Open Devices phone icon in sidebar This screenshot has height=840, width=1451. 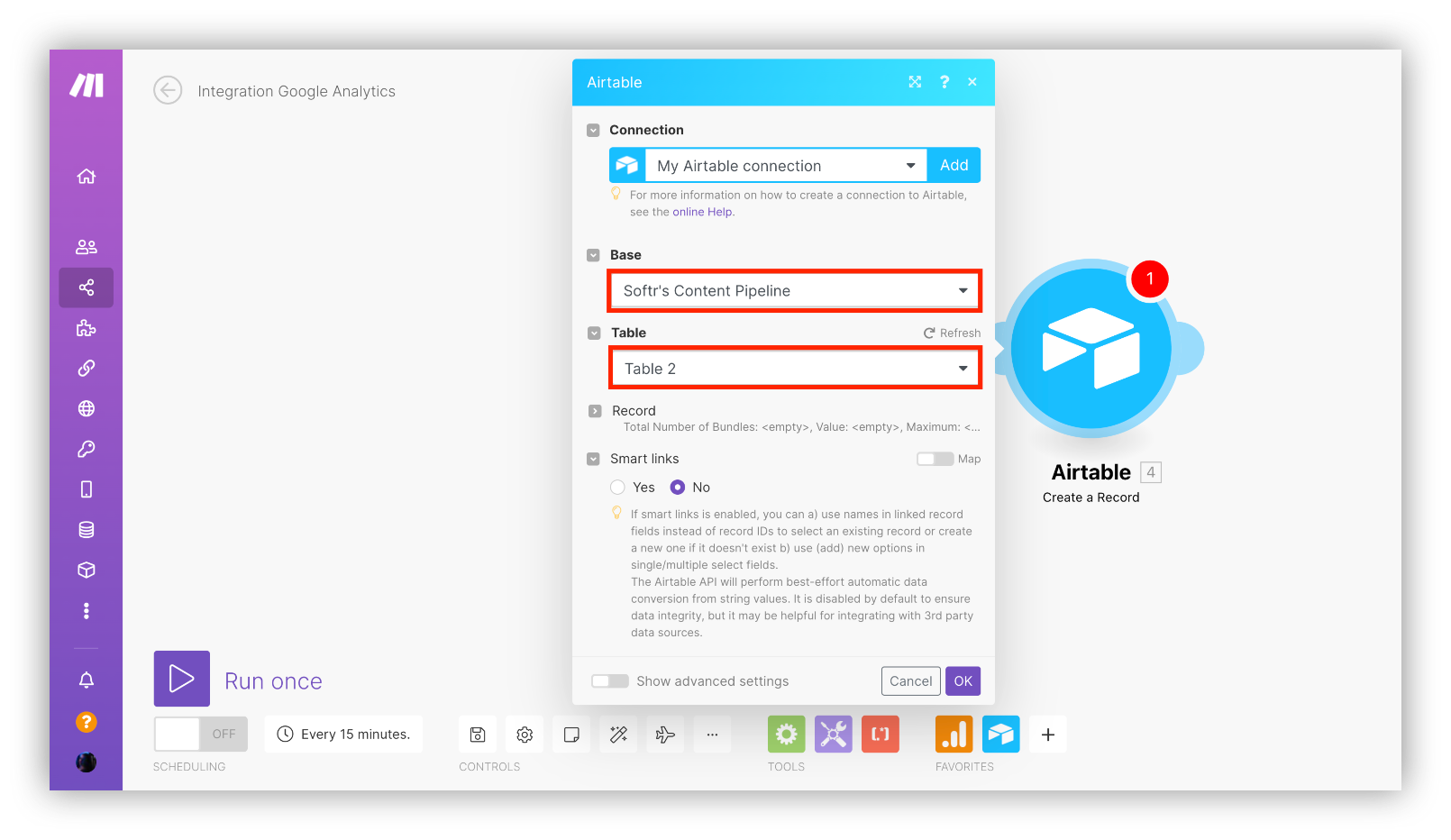[x=87, y=489]
